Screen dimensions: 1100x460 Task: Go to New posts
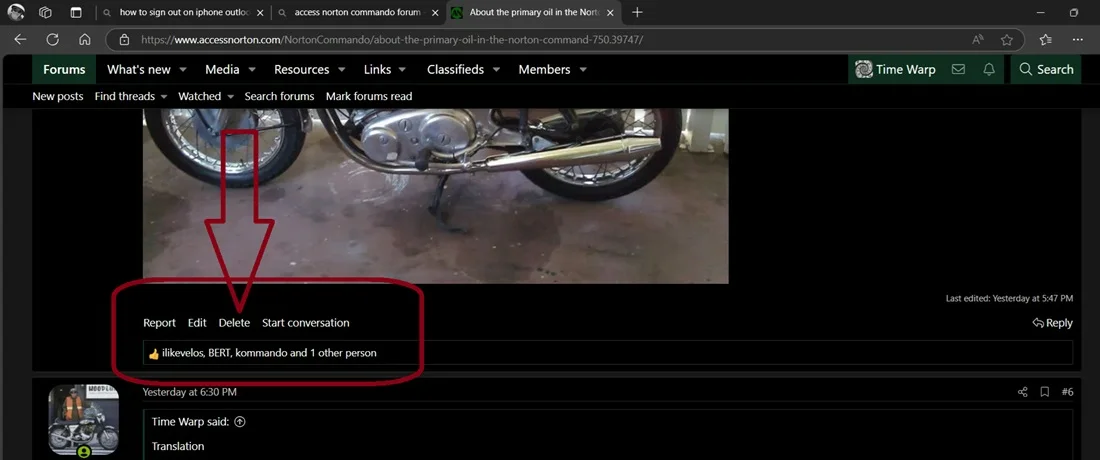(x=58, y=96)
